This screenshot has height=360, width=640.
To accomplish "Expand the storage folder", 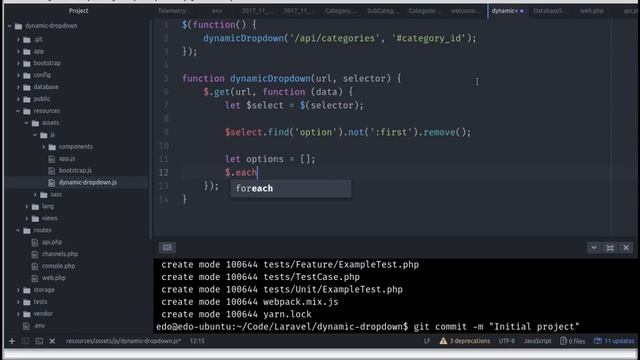I will [x=18, y=290].
